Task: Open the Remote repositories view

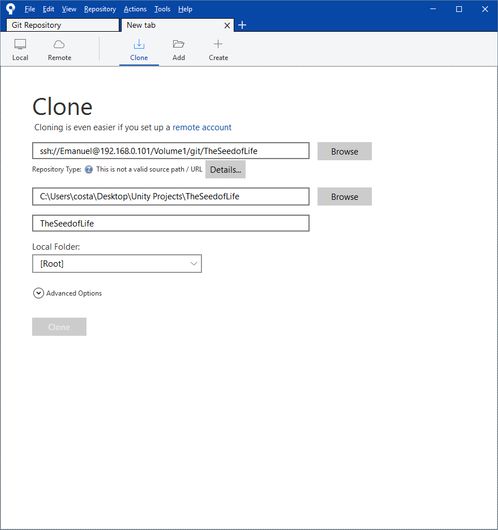Action: tap(59, 50)
